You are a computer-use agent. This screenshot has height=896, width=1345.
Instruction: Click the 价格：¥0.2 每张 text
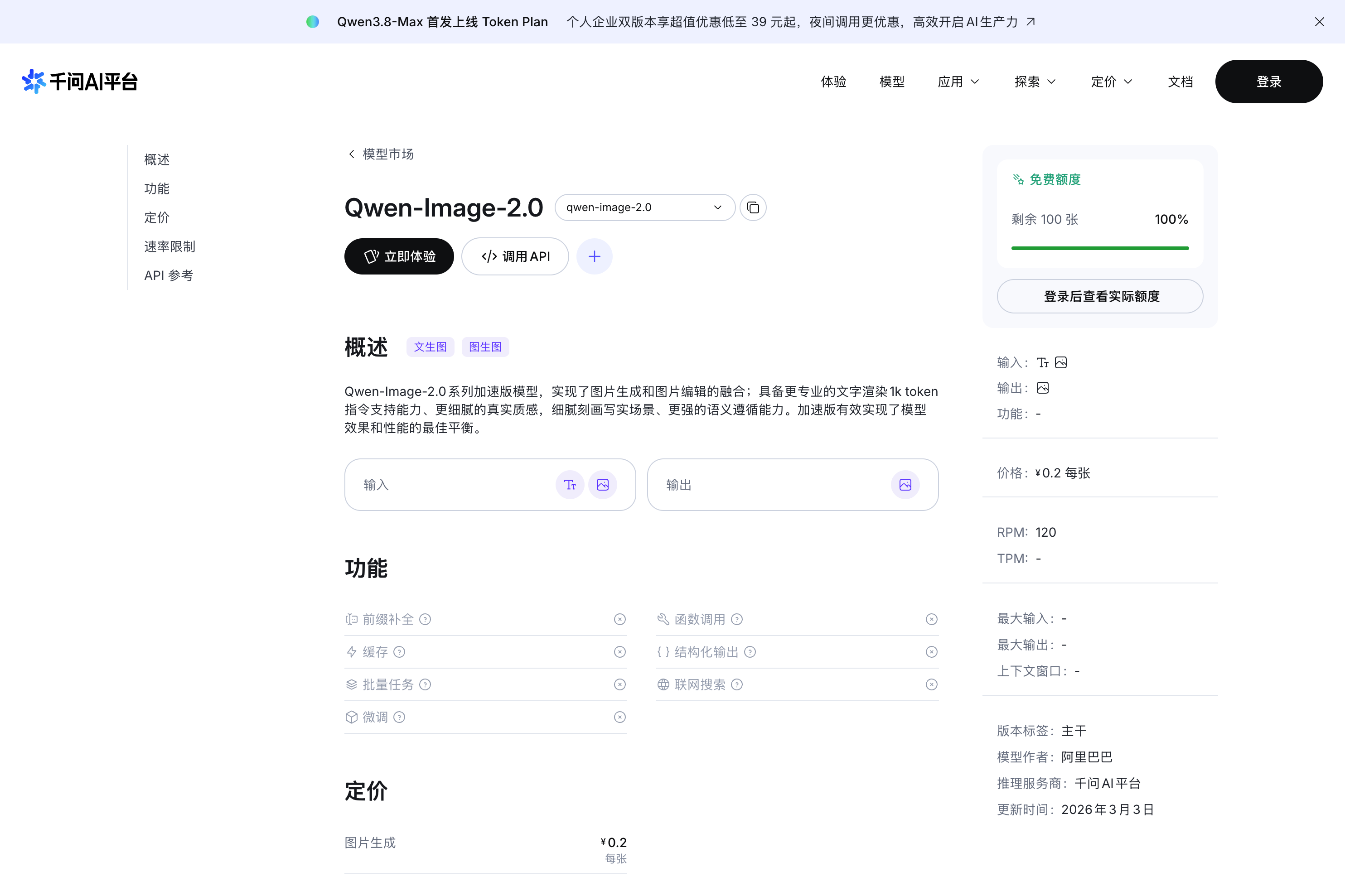click(1044, 473)
